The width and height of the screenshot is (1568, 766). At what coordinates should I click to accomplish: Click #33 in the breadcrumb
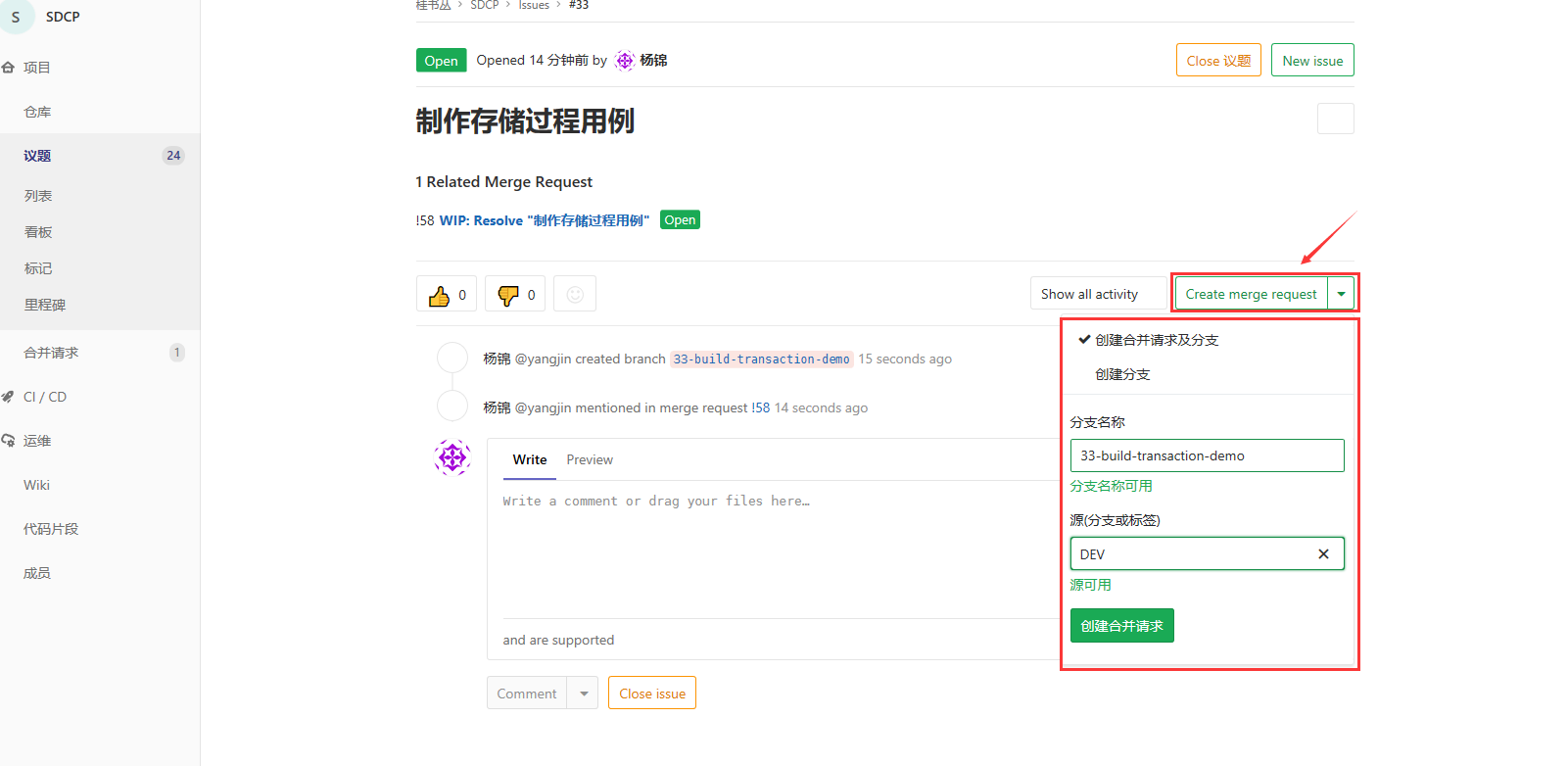point(579,5)
